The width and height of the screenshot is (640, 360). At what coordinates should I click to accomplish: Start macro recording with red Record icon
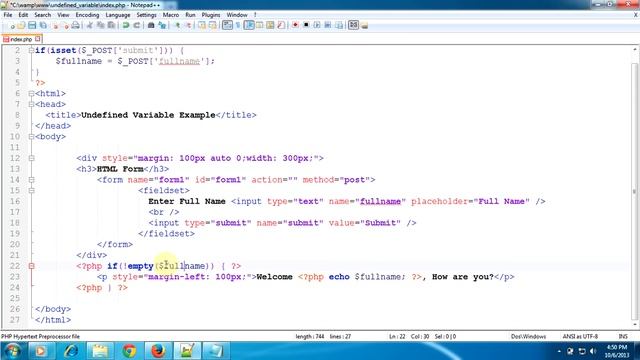pyautogui.click(x=295, y=25)
